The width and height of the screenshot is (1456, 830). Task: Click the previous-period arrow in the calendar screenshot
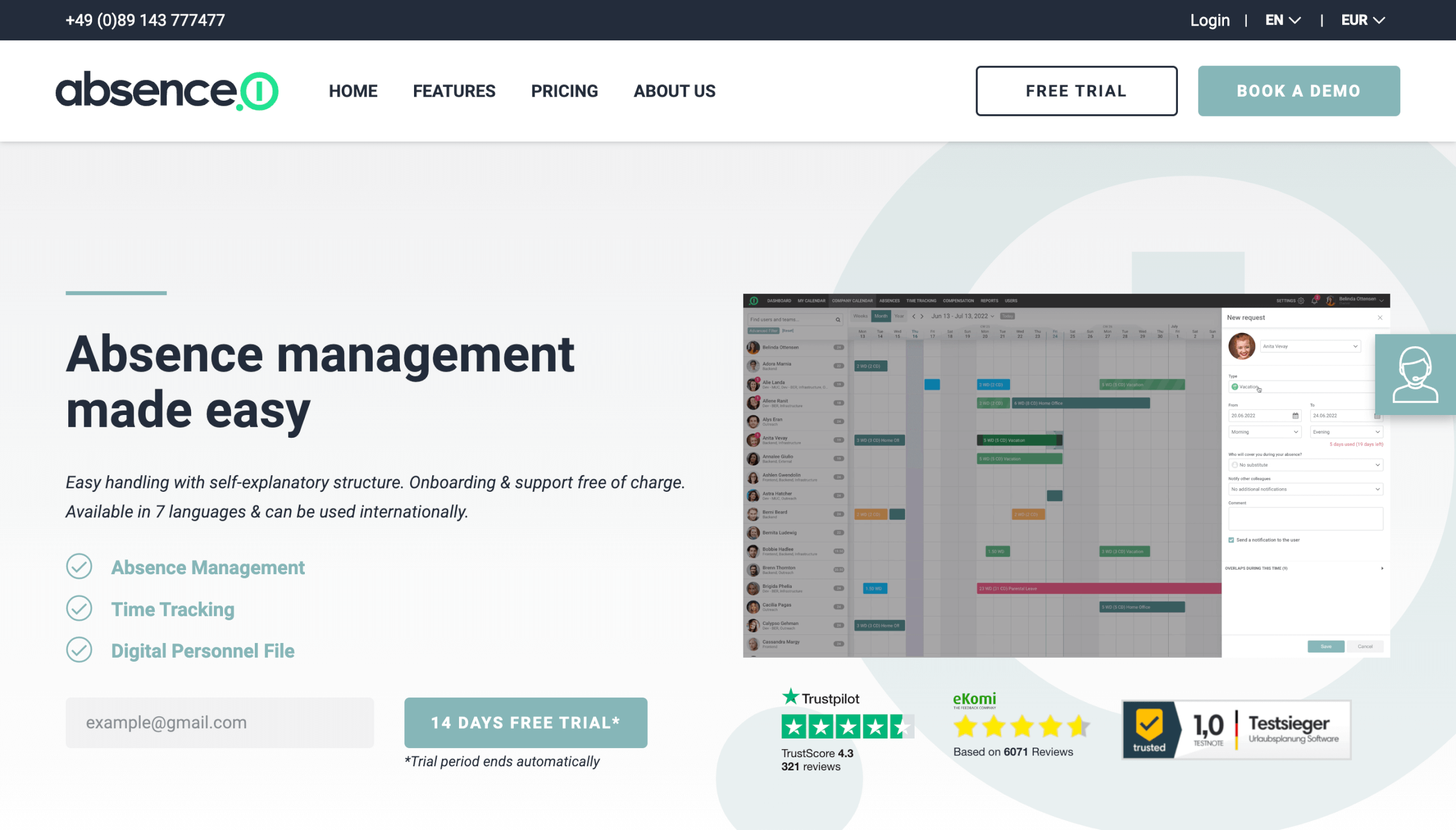913,317
